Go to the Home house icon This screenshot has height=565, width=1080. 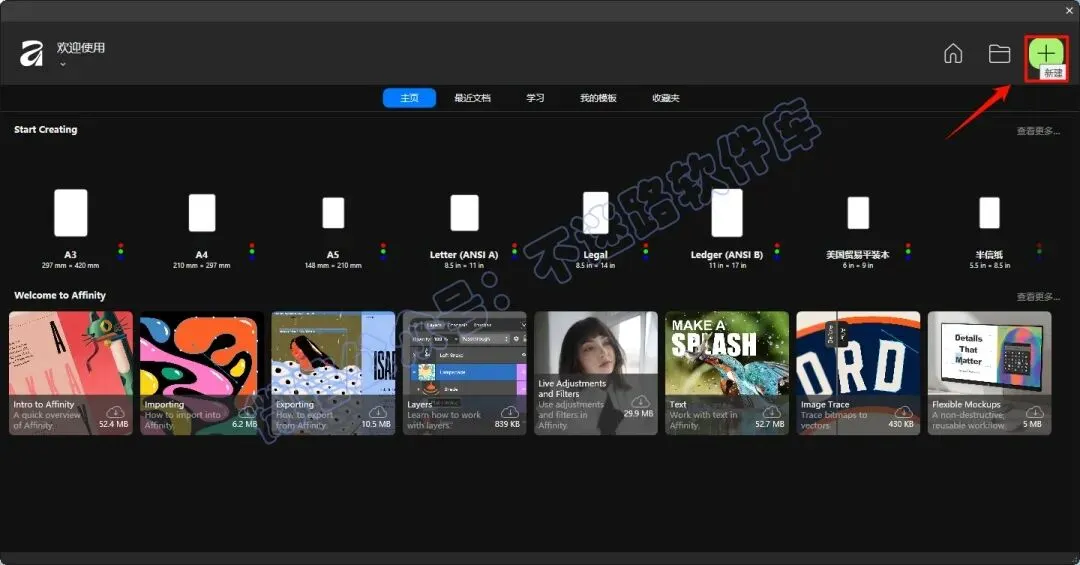click(x=953, y=53)
